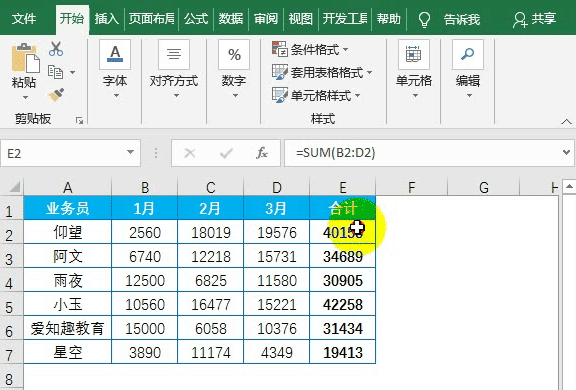
Task: Click the Conditional Formatting (条件格式) icon
Action: 280,49
